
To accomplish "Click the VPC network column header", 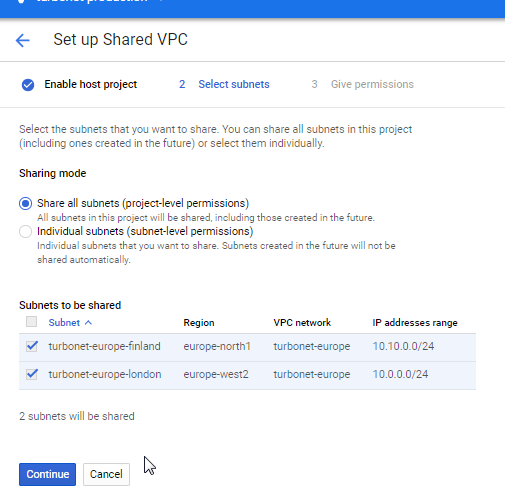I will 302,323.
